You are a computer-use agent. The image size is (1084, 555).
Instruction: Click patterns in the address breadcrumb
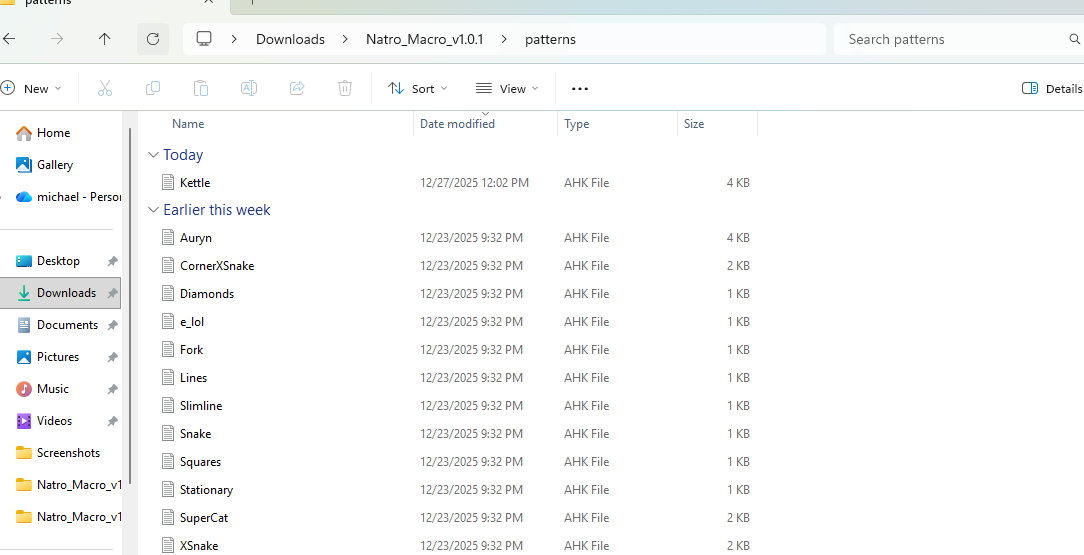point(550,39)
